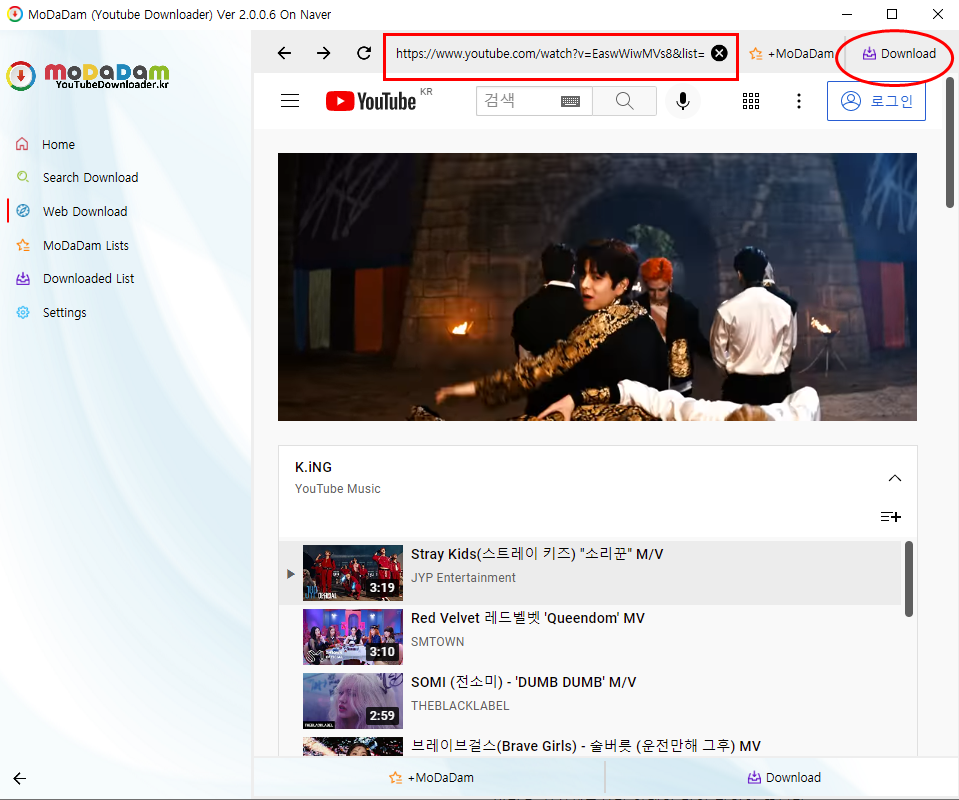Click the main page vertical scrollbar
This screenshot has height=800, width=959.
pos(950,143)
